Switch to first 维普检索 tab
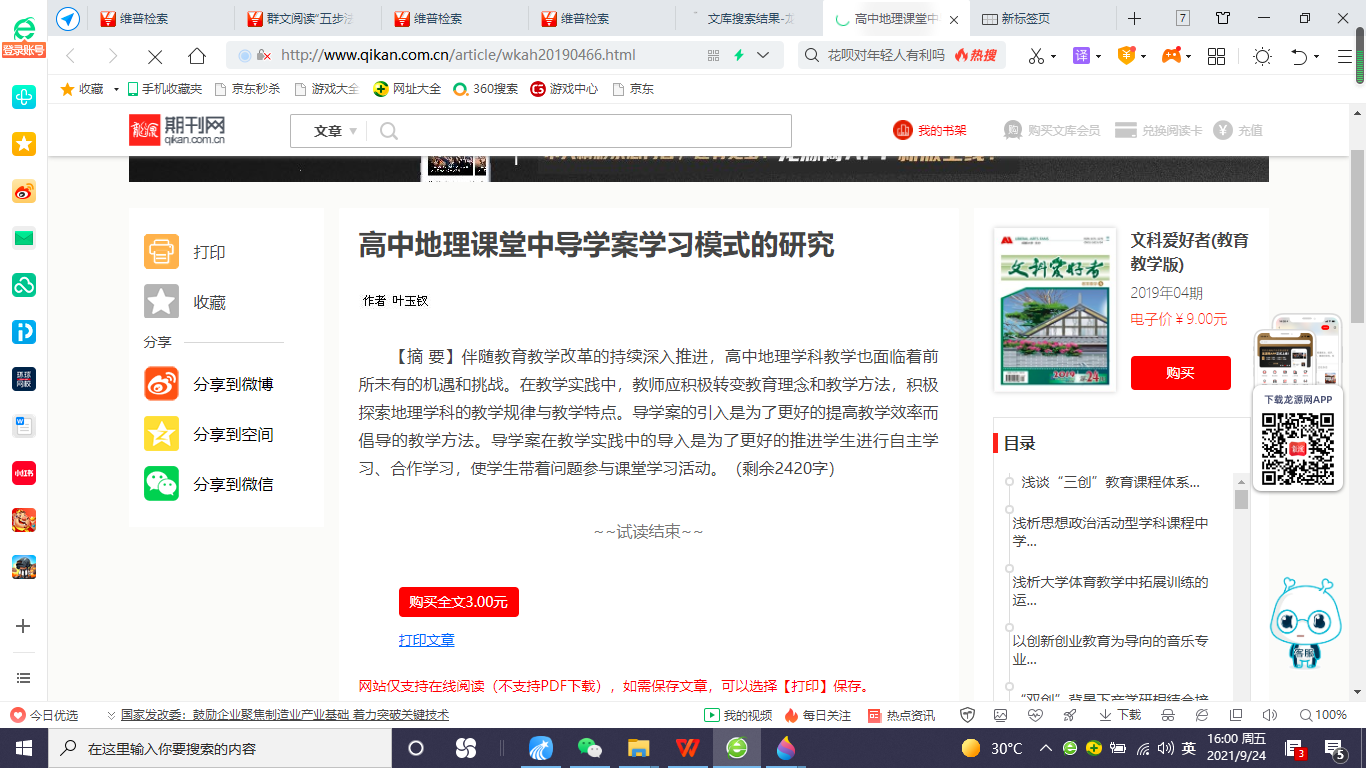 pyautogui.click(x=160, y=18)
